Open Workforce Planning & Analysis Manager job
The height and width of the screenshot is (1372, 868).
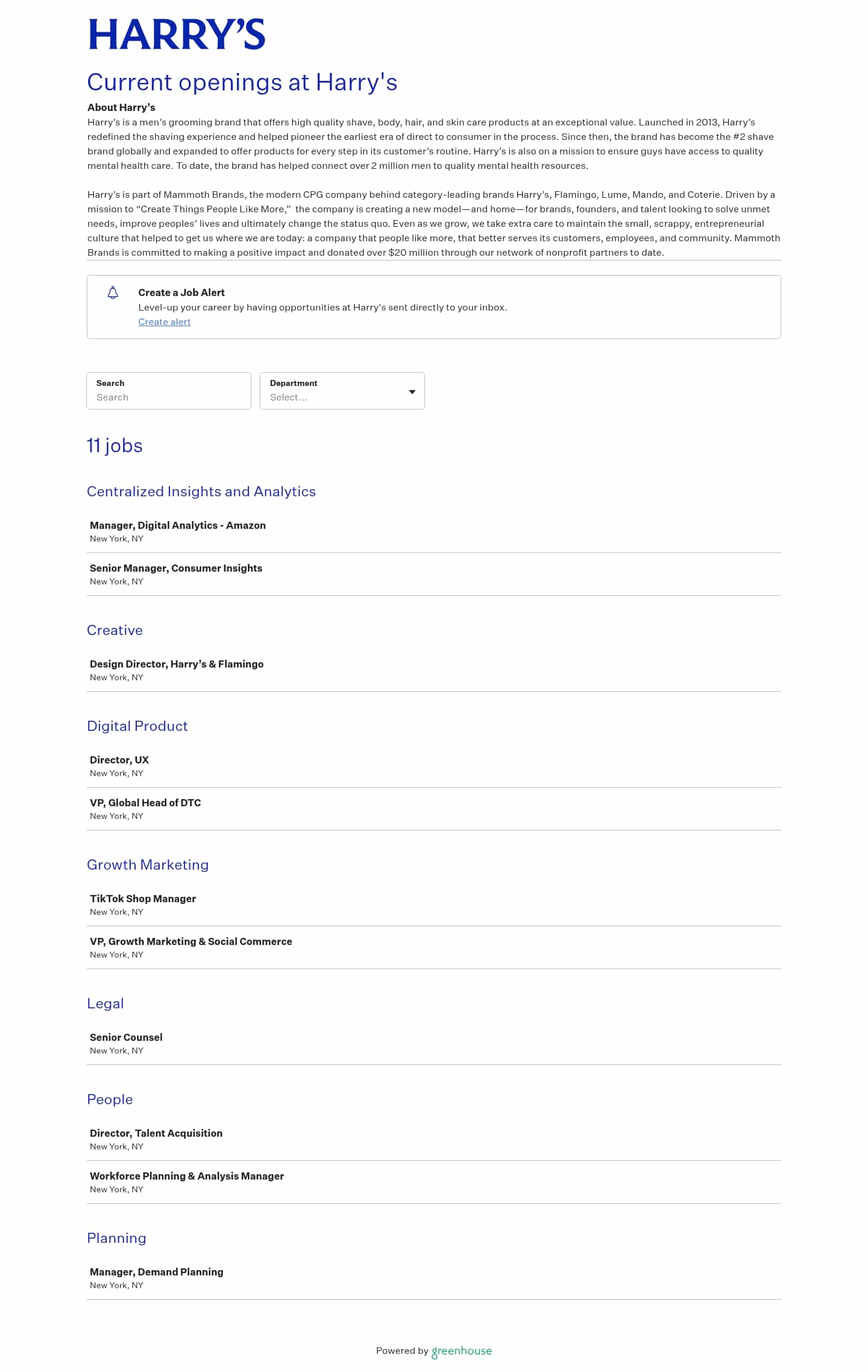point(187,1176)
